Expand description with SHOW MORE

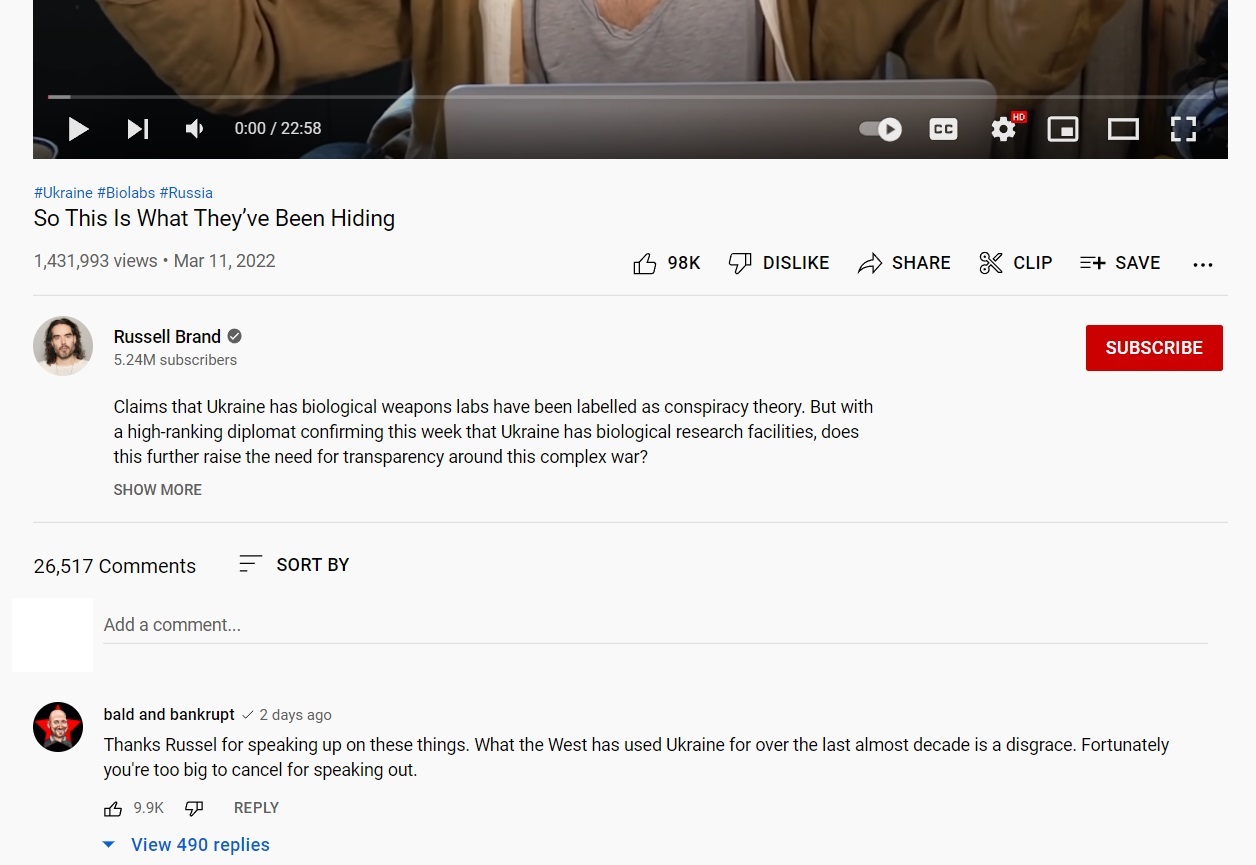(x=158, y=490)
